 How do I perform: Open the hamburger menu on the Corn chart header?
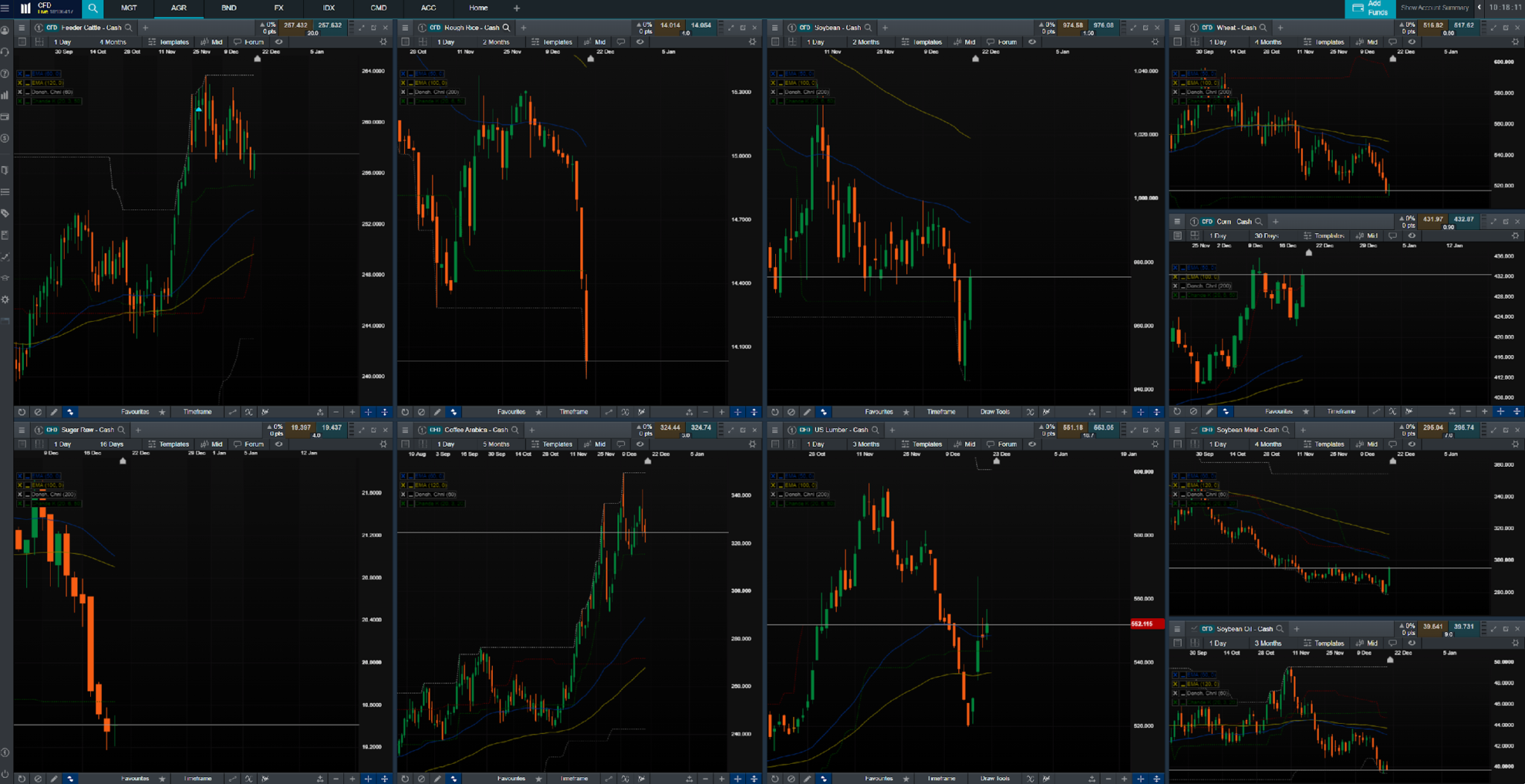pos(1177,221)
